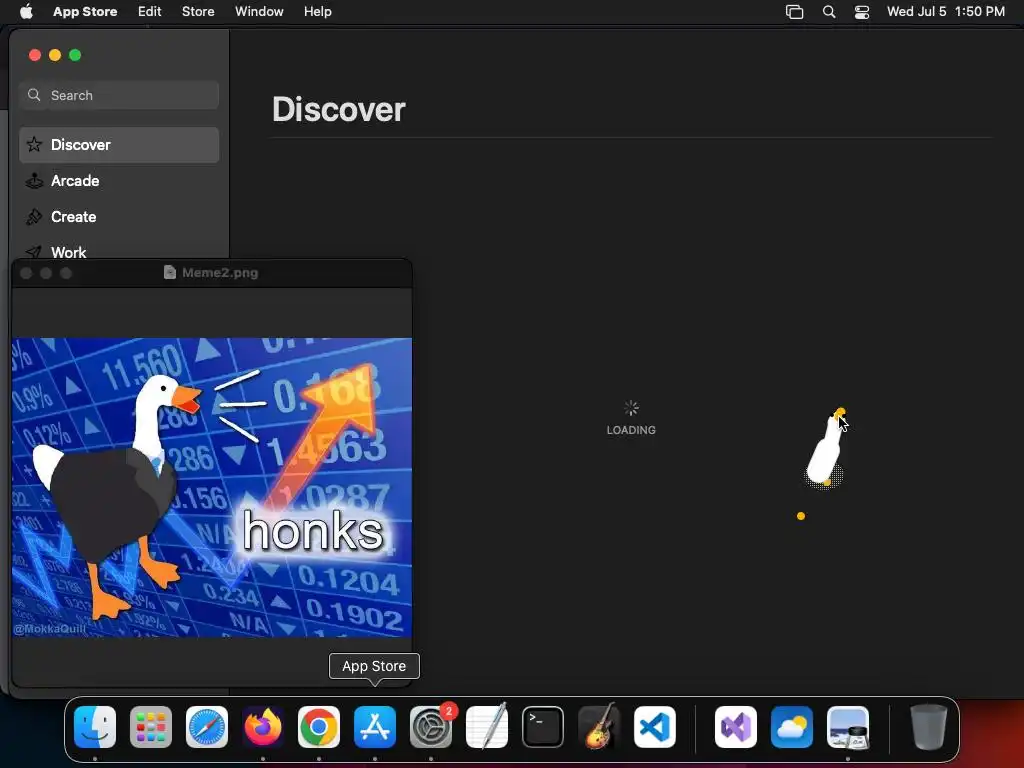Open the App Store menu in menu bar
The image size is (1024, 768).
pyautogui.click(x=85, y=11)
